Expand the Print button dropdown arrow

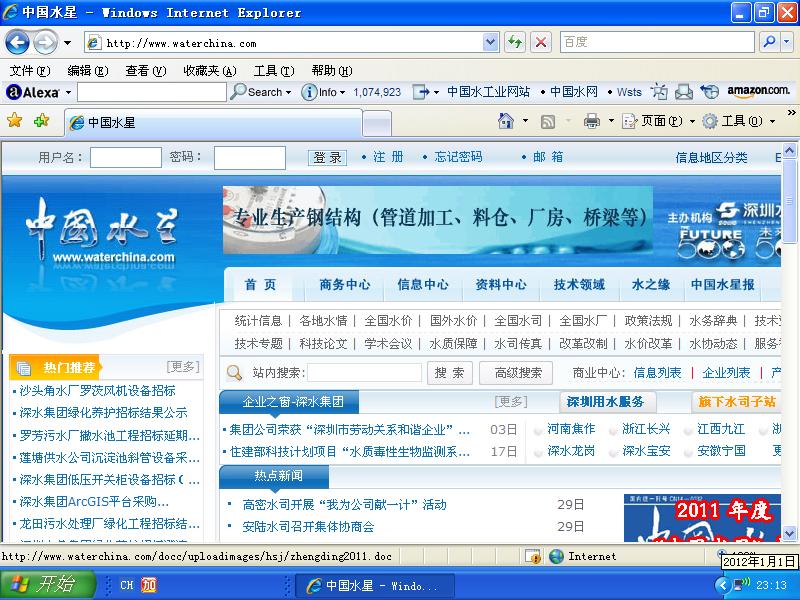pyautogui.click(x=611, y=121)
